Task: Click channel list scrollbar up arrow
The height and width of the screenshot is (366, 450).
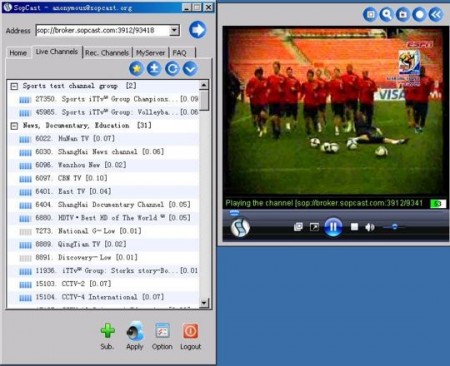Action: pyautogui.click(x=204, y=85)
